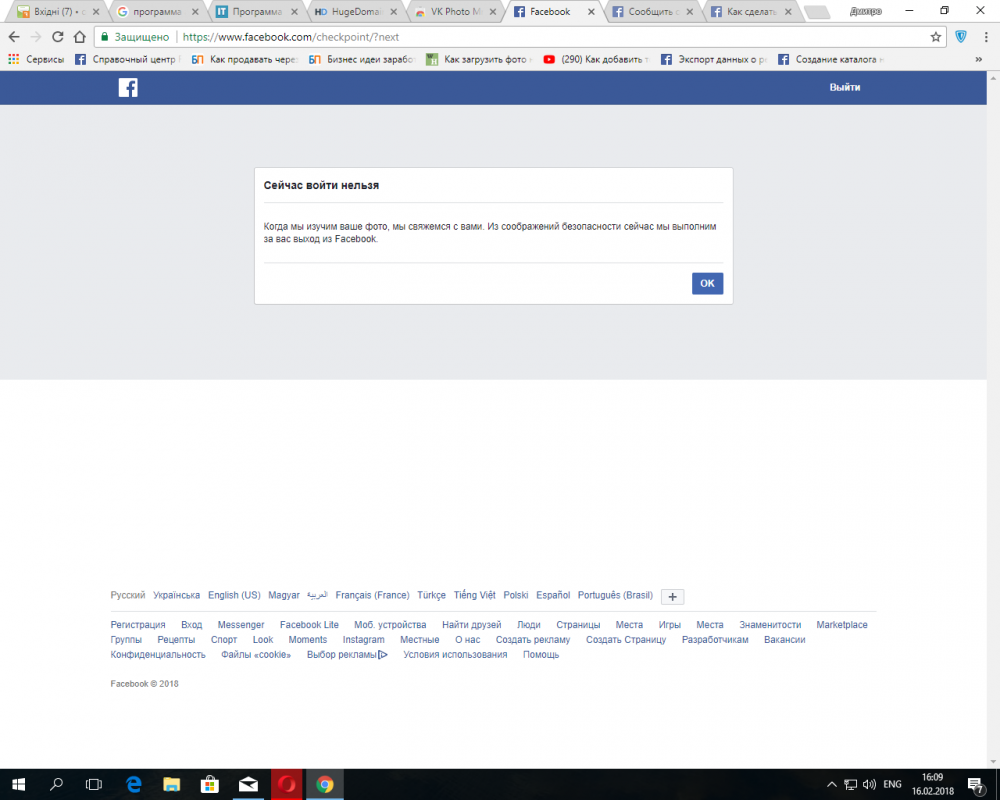The width and height of the screenshot is (1000, 800).
Task: Open Chrome's three-dot menu
Action: pyautogui.click(x=986, y=37)
